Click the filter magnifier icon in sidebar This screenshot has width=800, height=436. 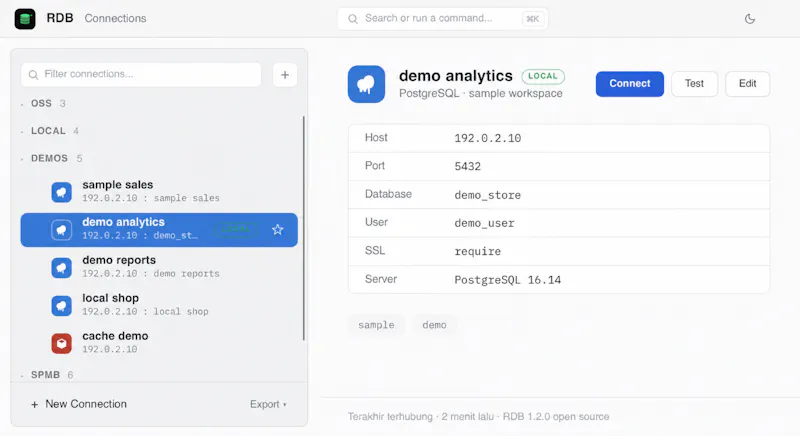coord(34,75)
